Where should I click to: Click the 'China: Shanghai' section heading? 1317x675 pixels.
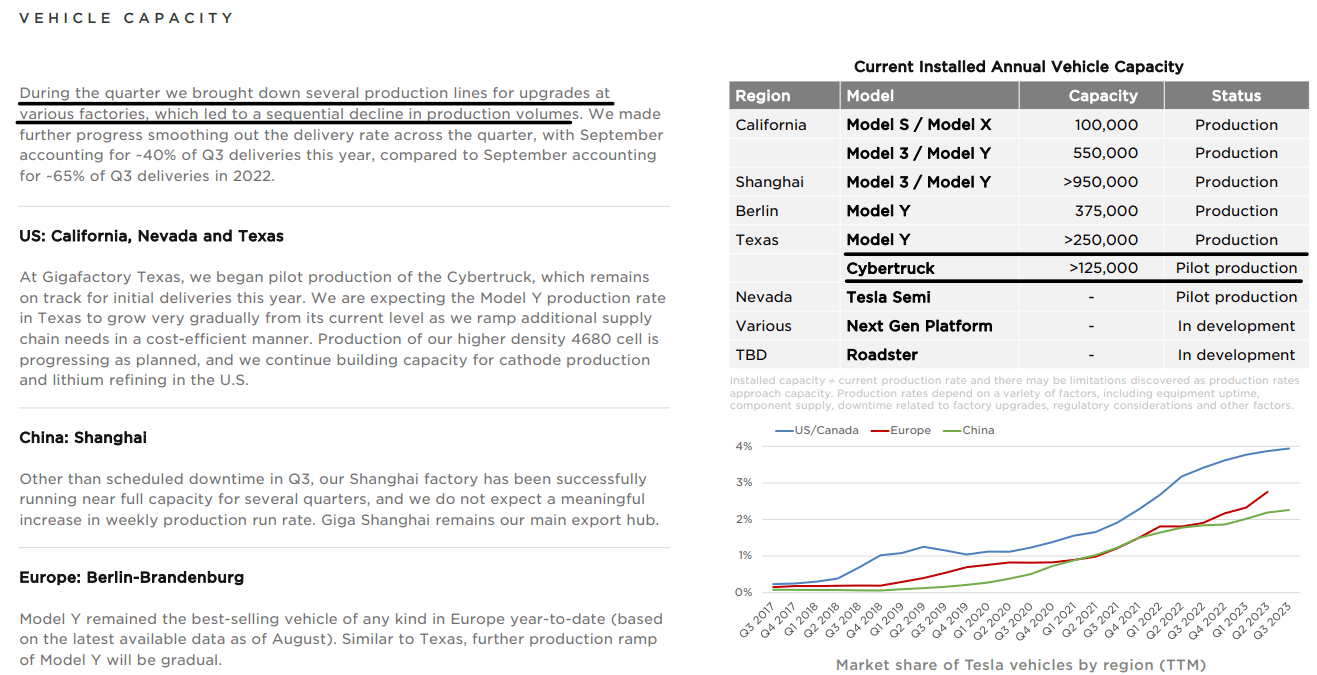tap(83, 438)
